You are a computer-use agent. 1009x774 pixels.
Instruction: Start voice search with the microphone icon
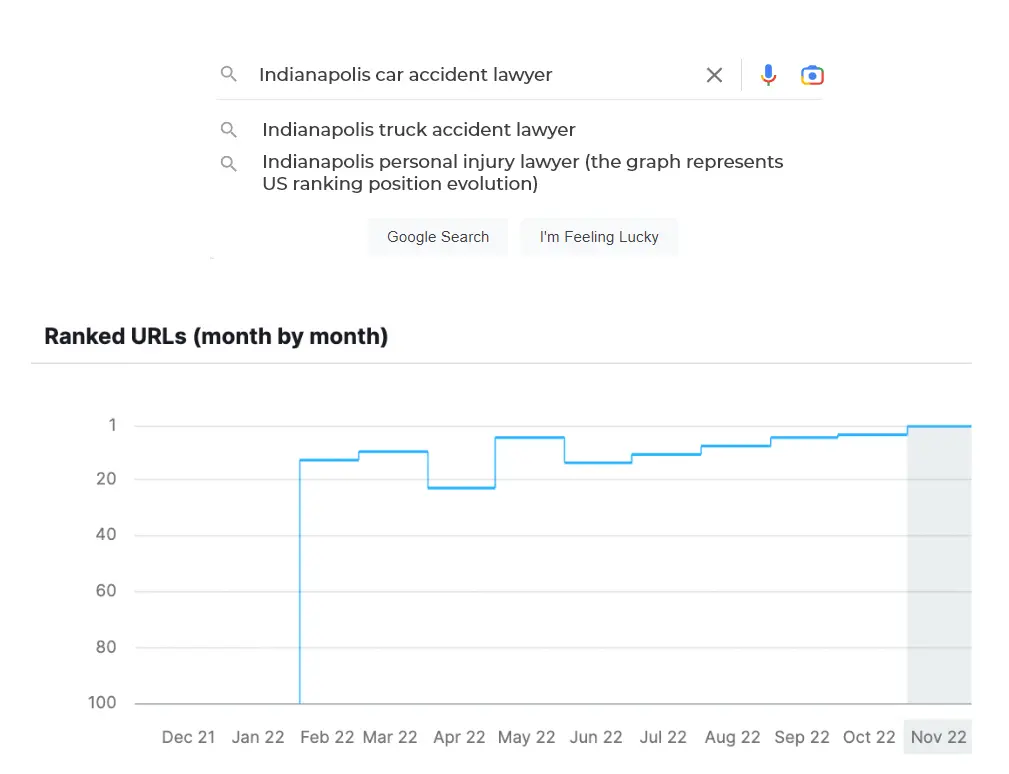coord(768,75)
